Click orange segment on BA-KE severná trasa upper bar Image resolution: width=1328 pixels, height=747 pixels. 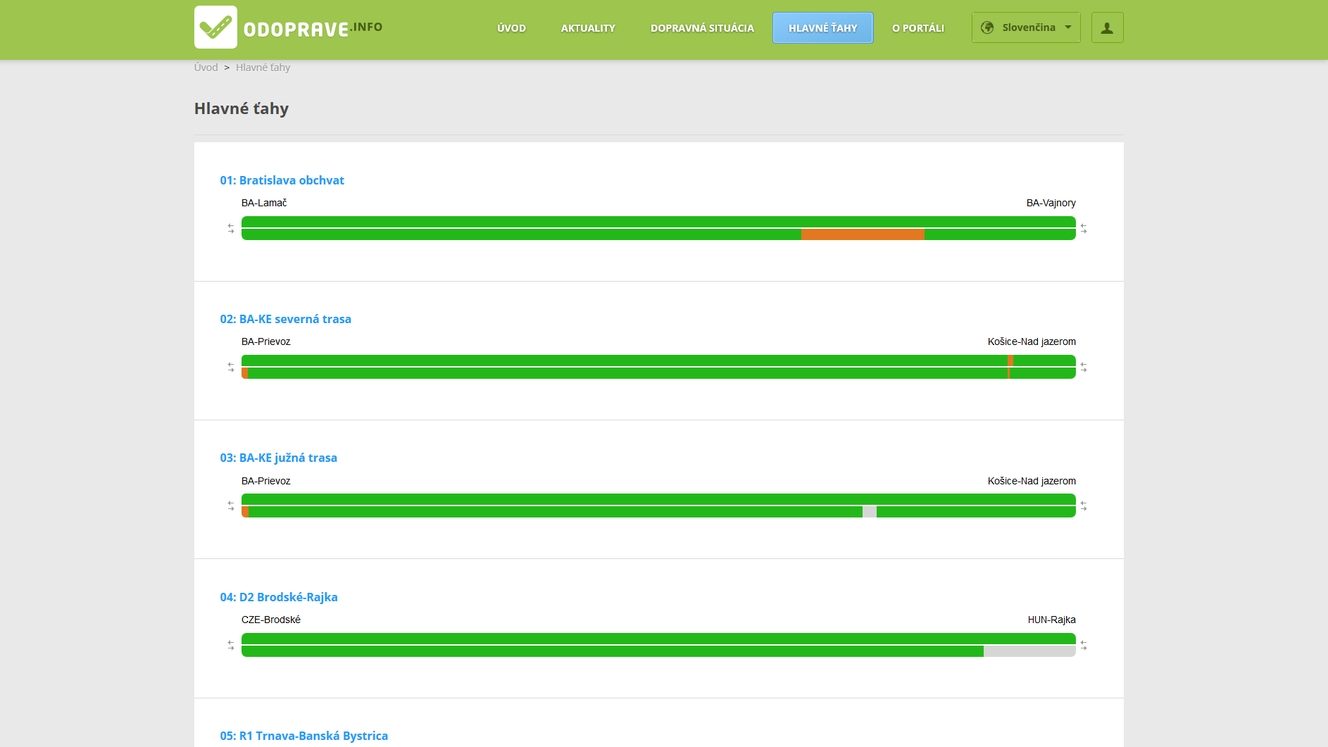click(1011, 360)
